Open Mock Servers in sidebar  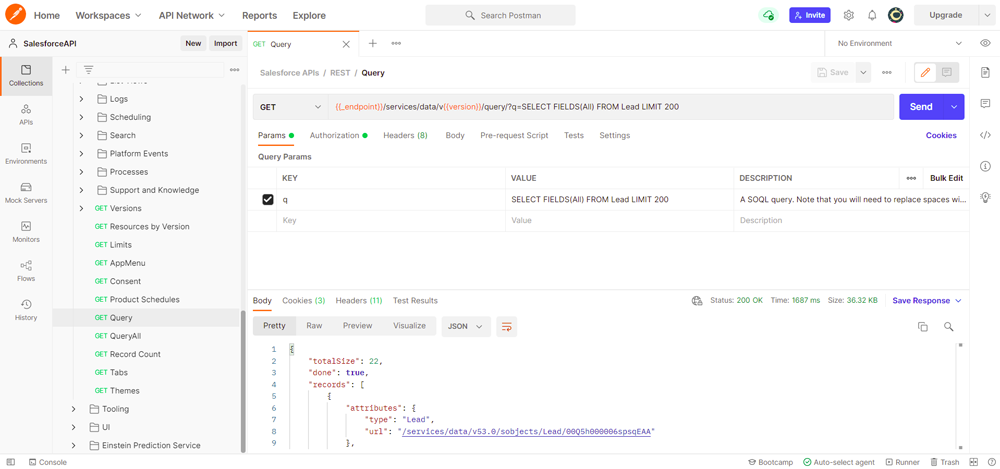coord(26,193)
